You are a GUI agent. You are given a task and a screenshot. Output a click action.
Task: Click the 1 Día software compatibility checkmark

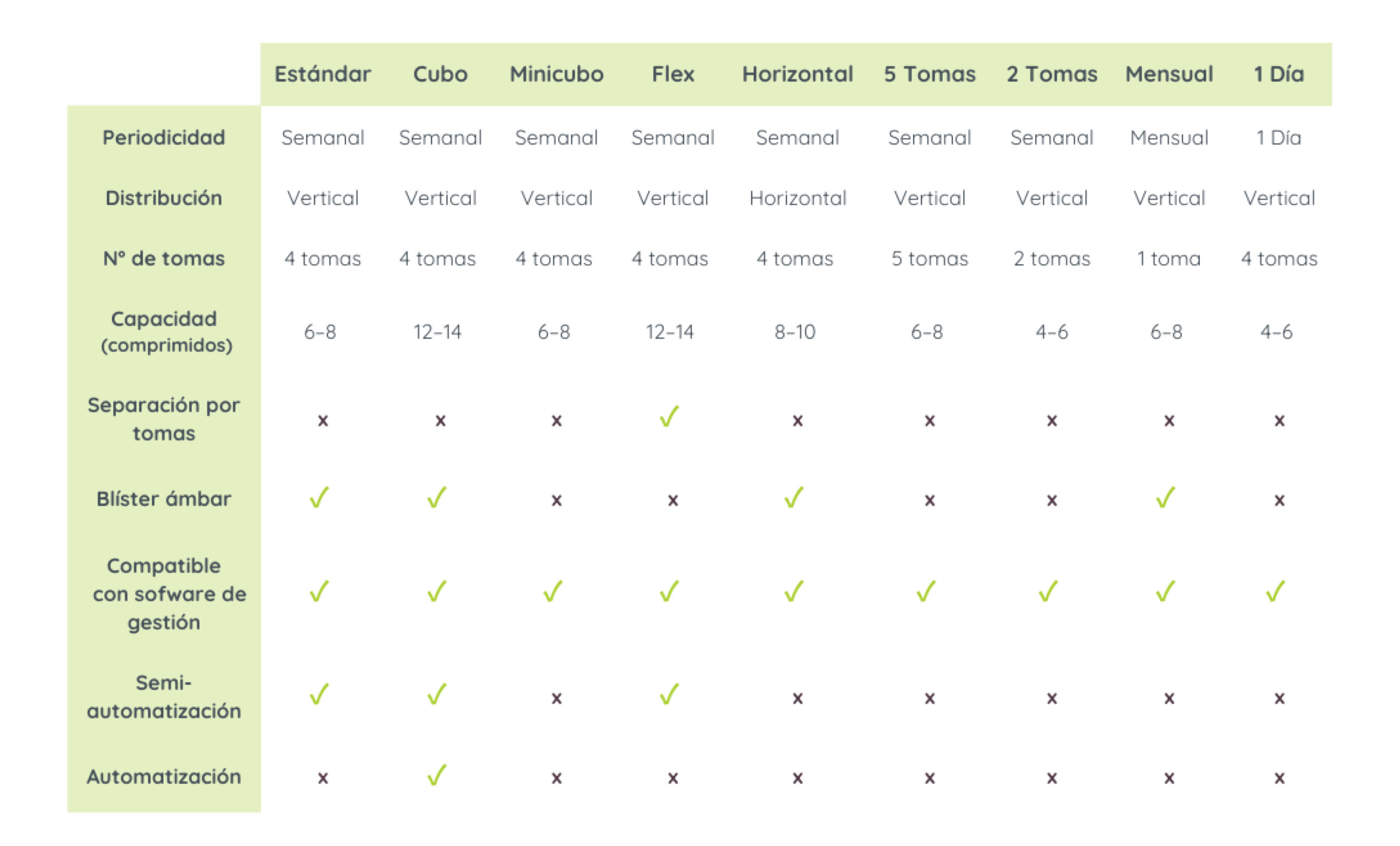(x=1276, y=591)
